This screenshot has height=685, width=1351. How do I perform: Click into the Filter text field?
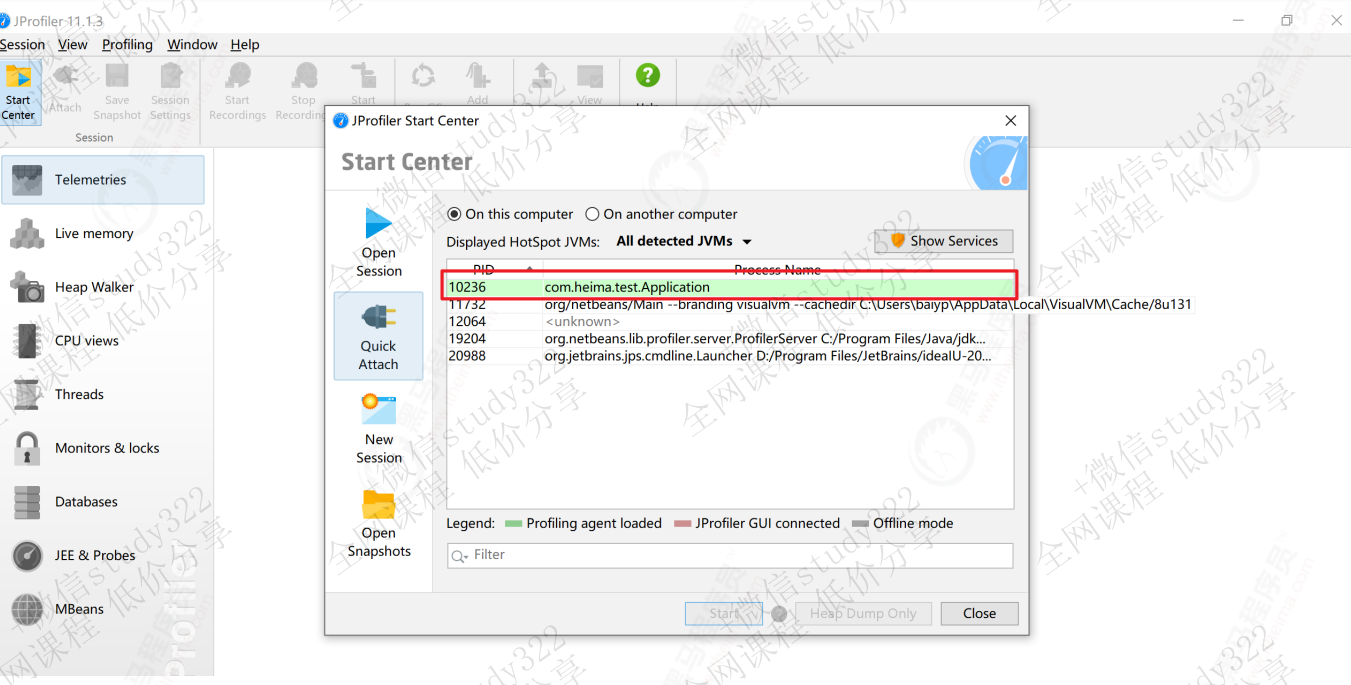730,555
